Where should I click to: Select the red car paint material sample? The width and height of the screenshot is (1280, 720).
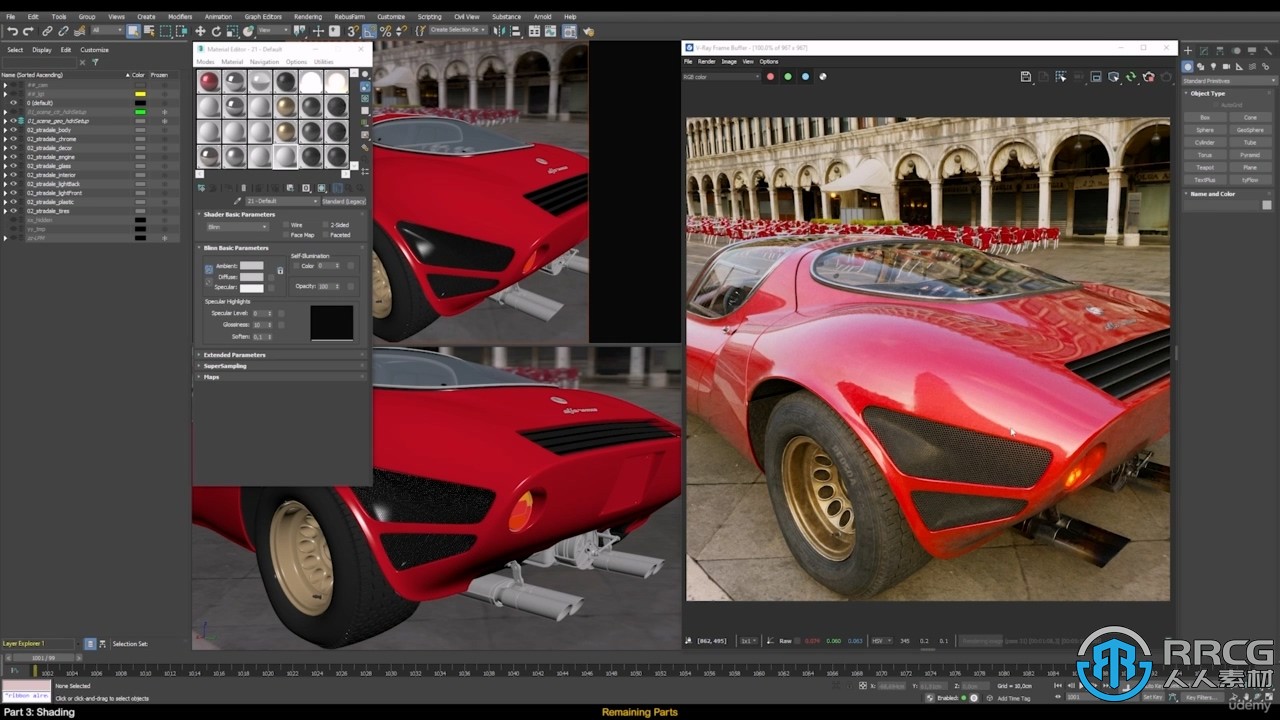pyautogui.click(x=209, y=82)
